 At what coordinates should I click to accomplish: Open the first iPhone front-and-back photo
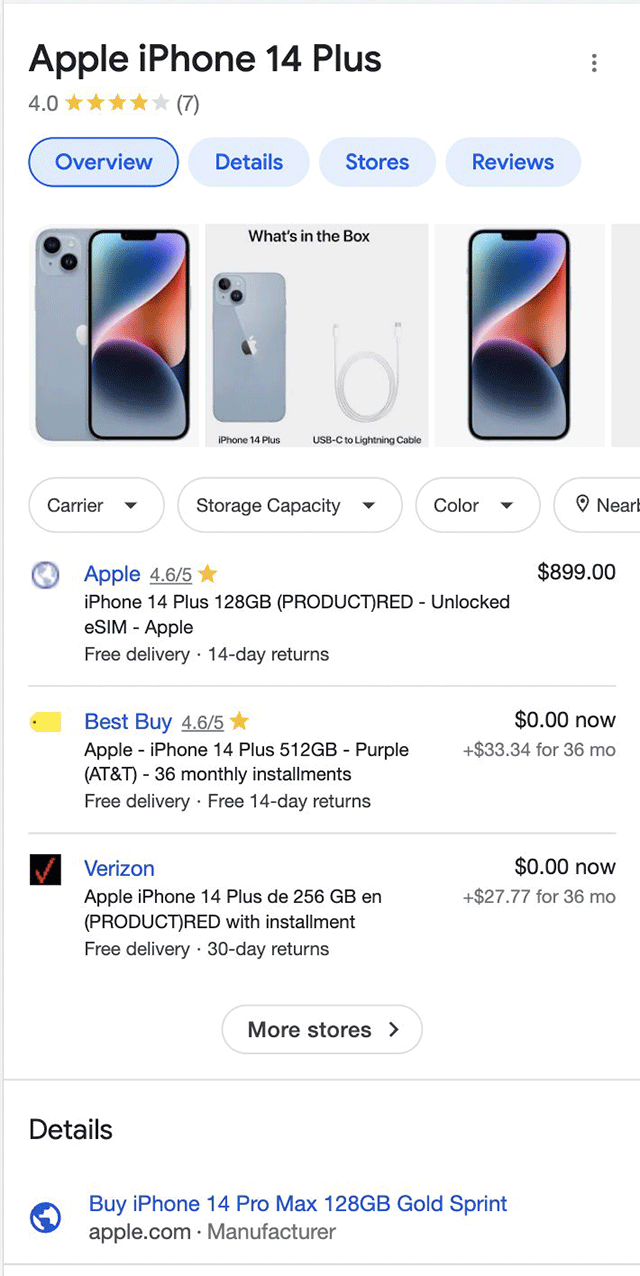(112, 336)
